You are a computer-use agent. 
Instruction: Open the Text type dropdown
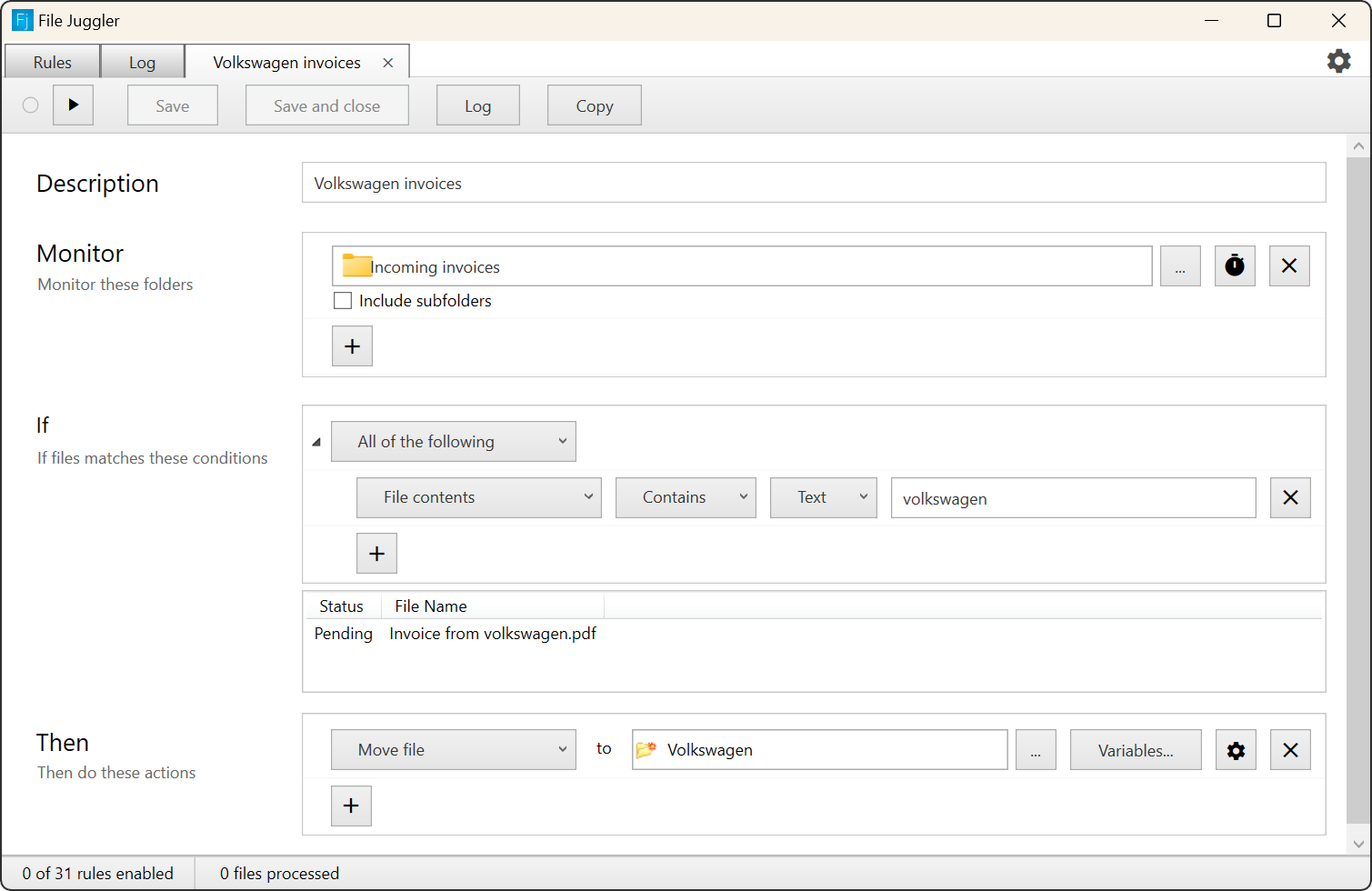(824, 498)
